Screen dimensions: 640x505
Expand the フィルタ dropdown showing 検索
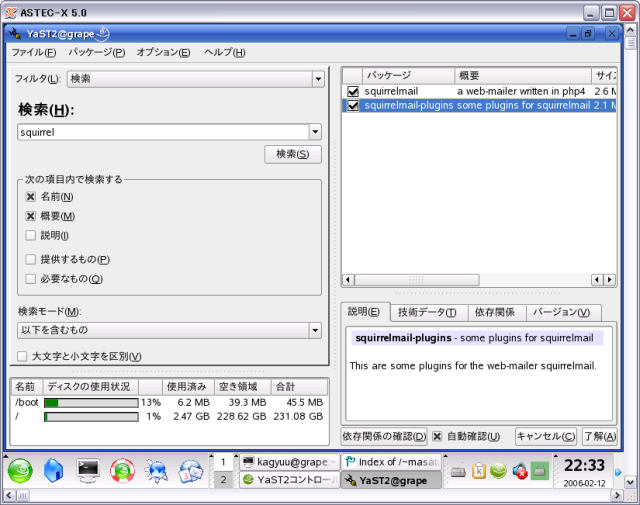pyautogui.click(x=317, y=79)
